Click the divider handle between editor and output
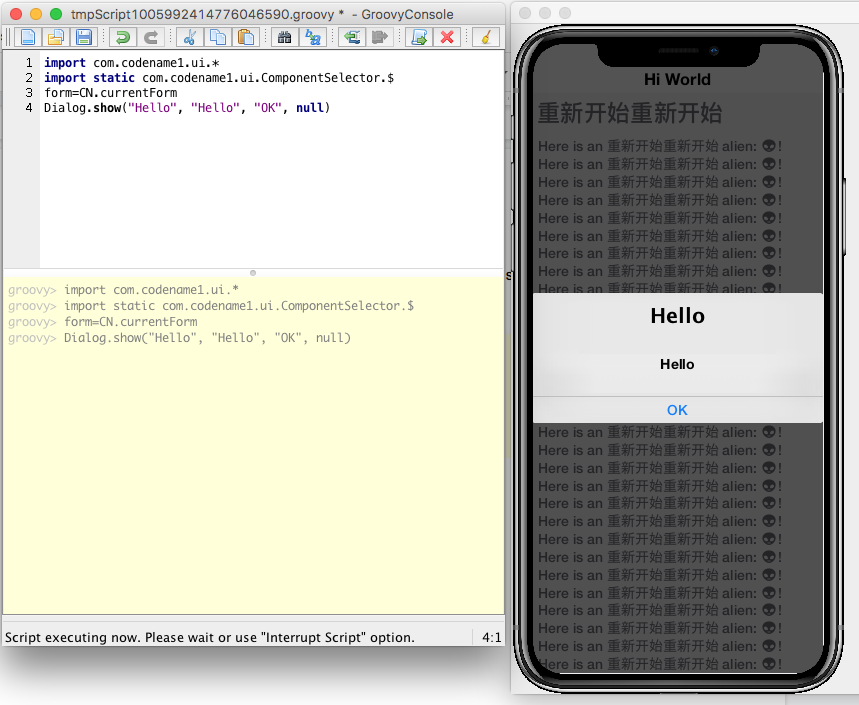Image resolution: width=859 pixels, height=705 pixels. [252, 272]
